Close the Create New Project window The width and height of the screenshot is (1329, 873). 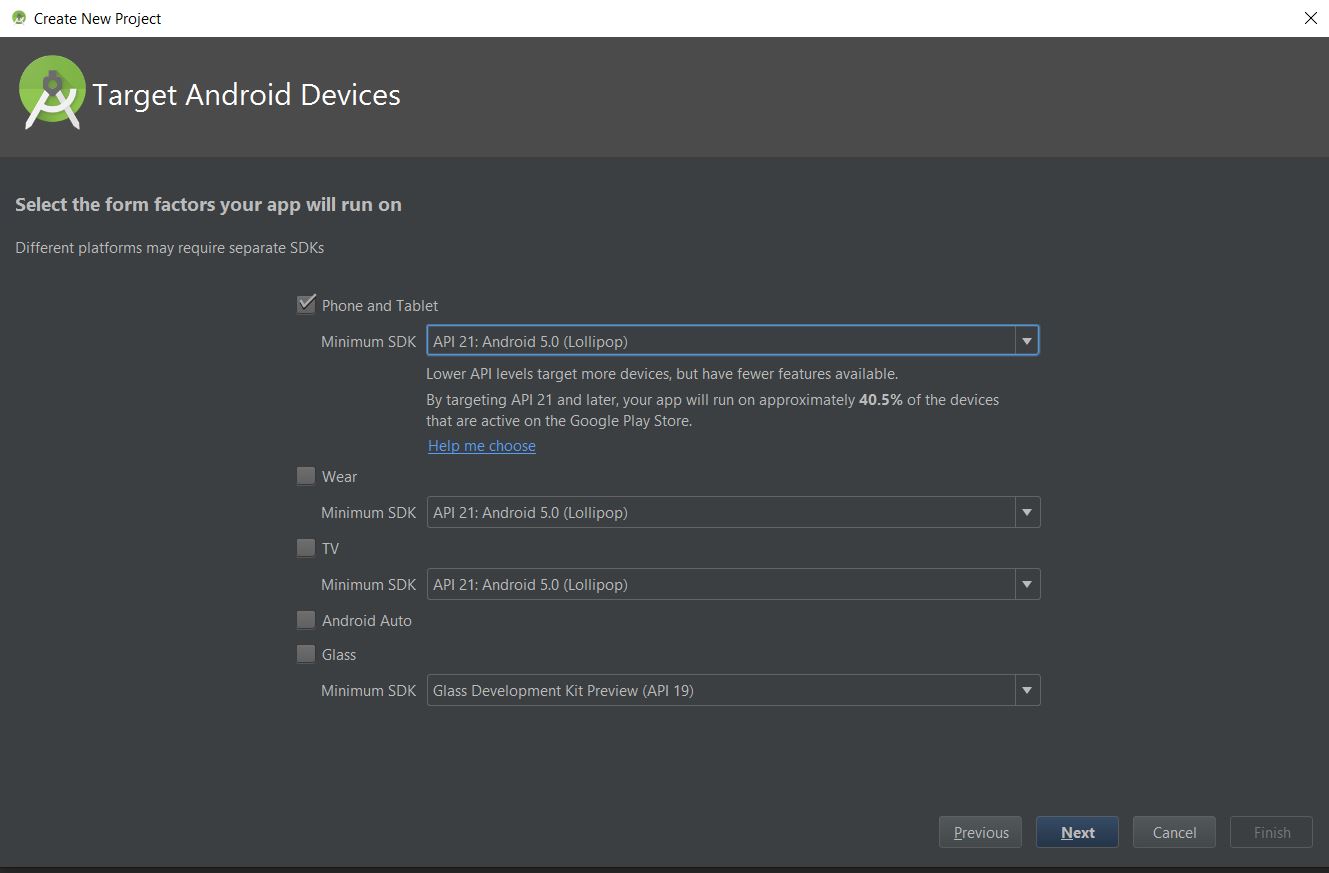pyautogui.click(x=1311, y=18)
